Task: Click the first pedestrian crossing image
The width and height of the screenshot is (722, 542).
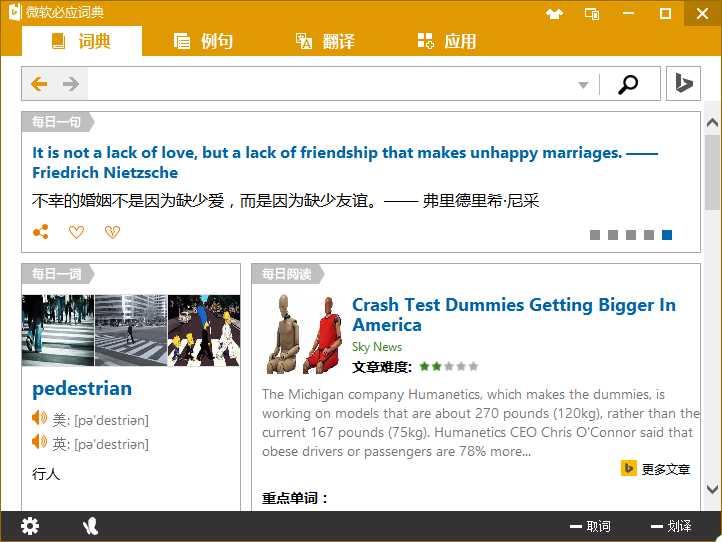Action: [x=58, y=330]
